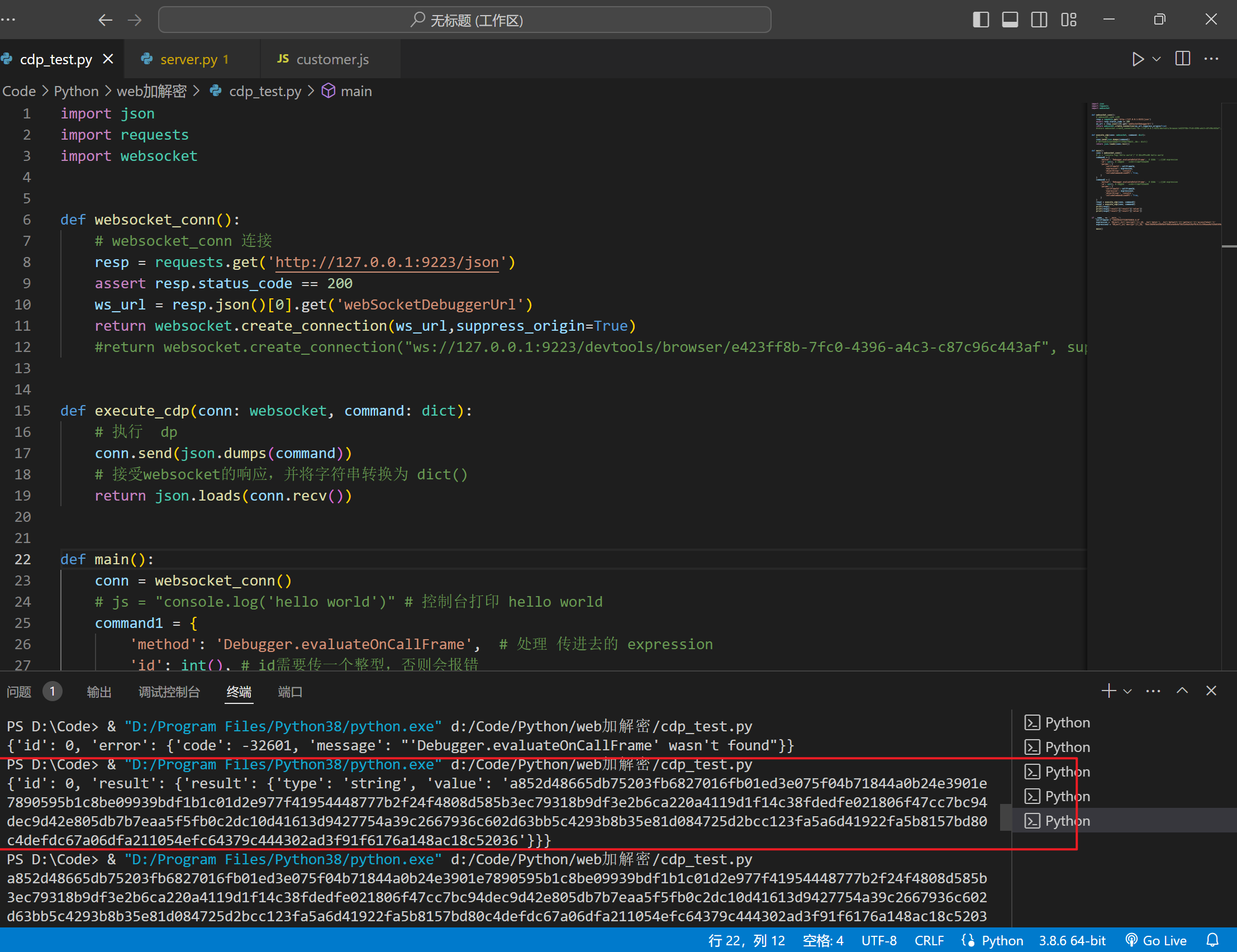Select the 终端 panel tab
The width and height of the screenshot is (1237, 952).
click(x=239, y=692)
